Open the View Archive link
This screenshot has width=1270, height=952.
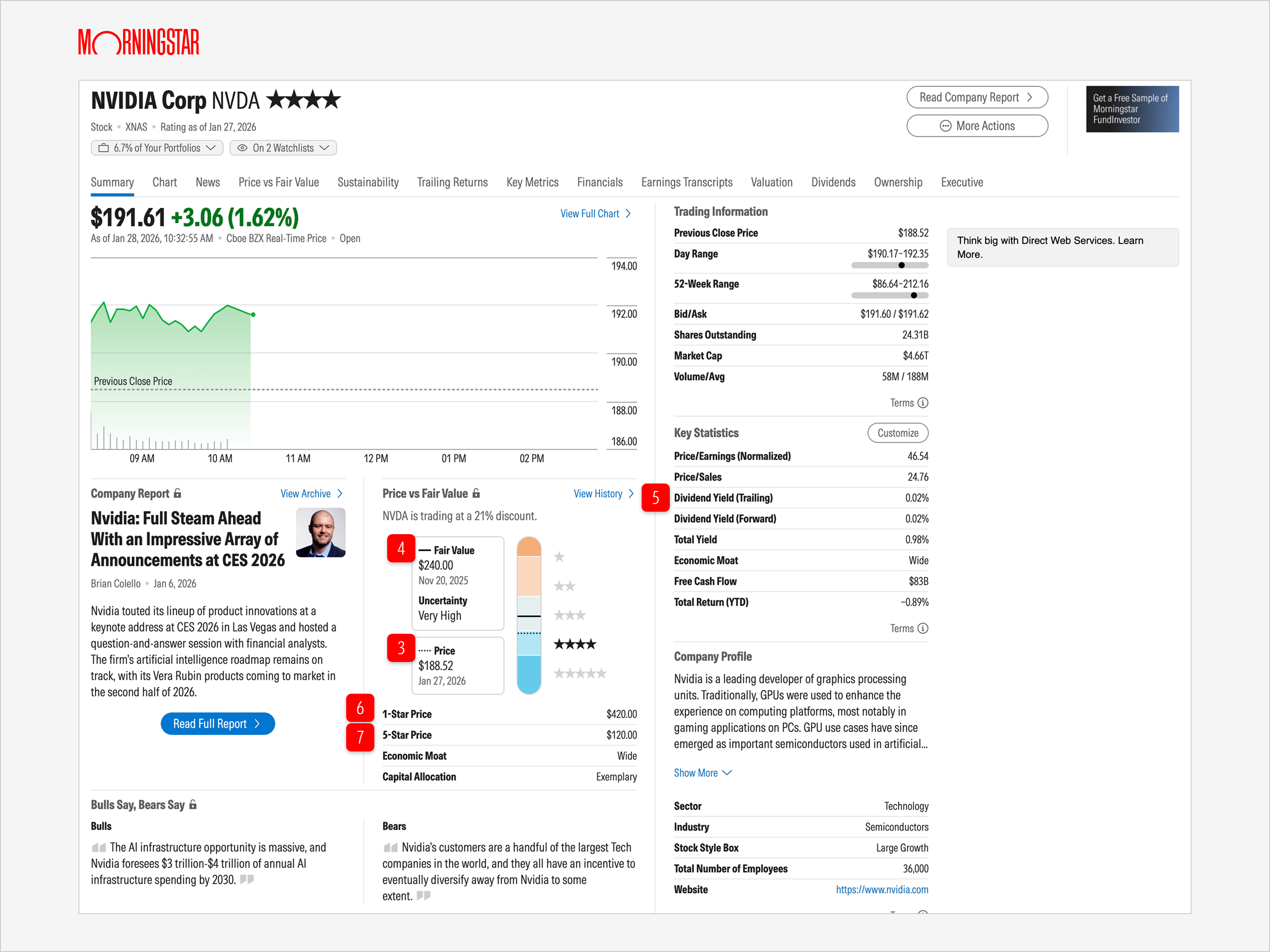point(312,494)
